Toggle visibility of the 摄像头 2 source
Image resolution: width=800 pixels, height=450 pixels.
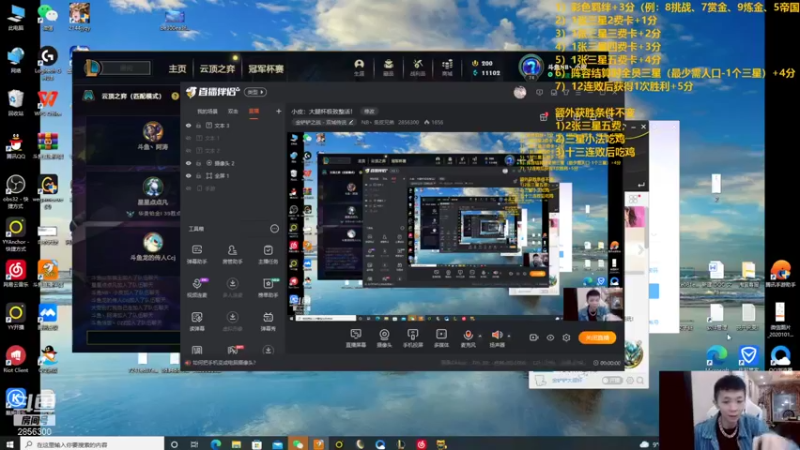(188, 163)
